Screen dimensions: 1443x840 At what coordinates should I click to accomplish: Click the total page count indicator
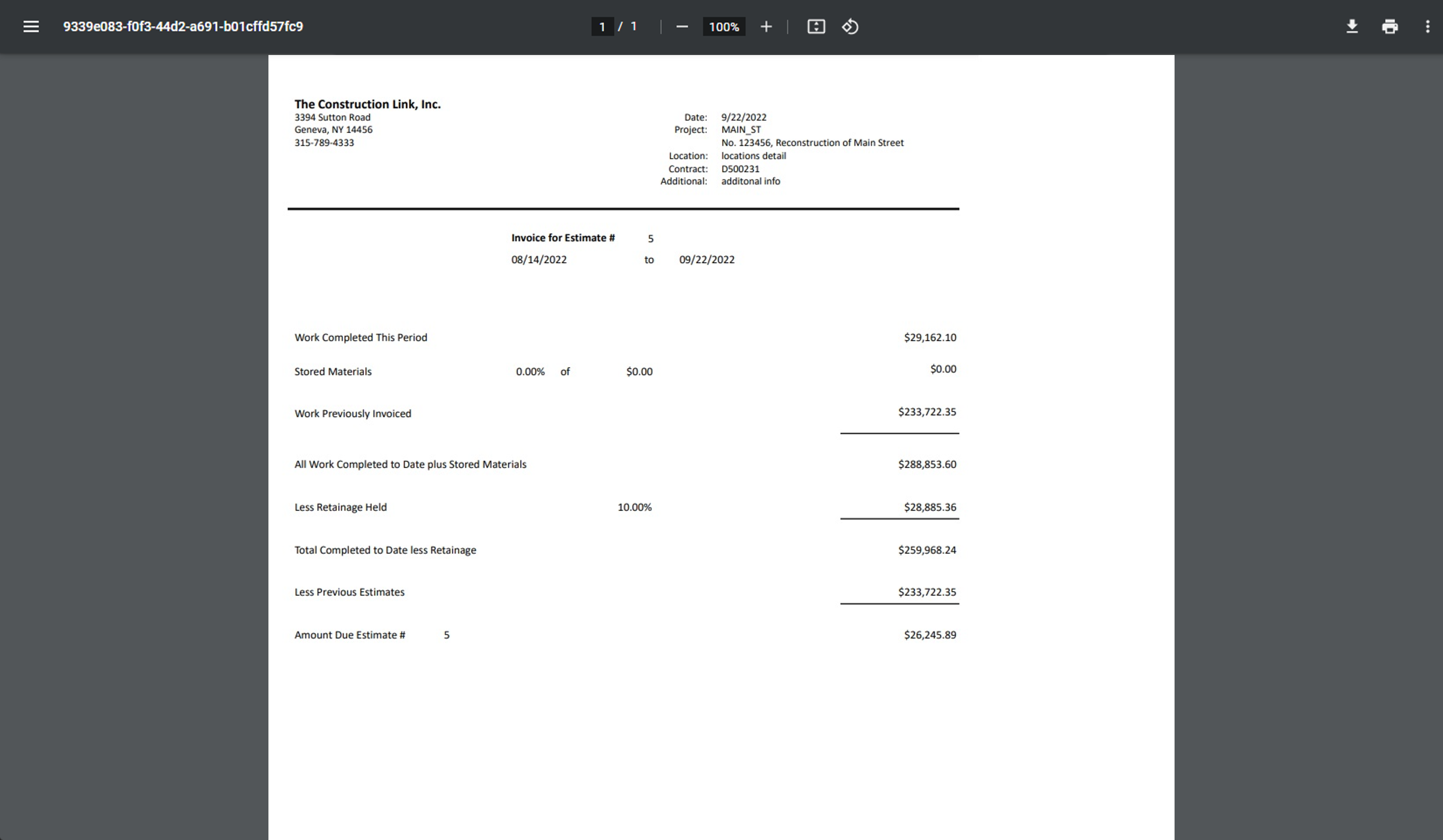pyautogui.click(x=633, y=26)
